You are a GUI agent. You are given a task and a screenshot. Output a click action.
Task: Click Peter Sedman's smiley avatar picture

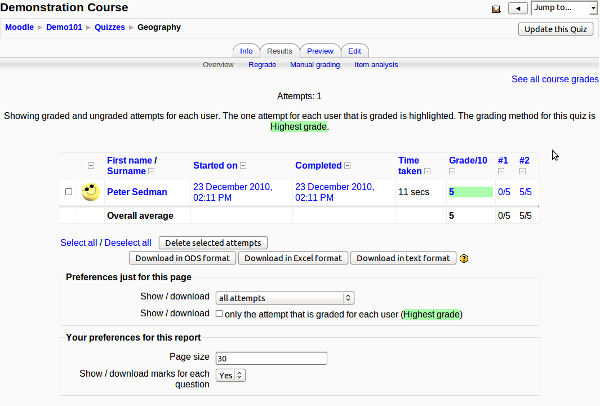90,191
